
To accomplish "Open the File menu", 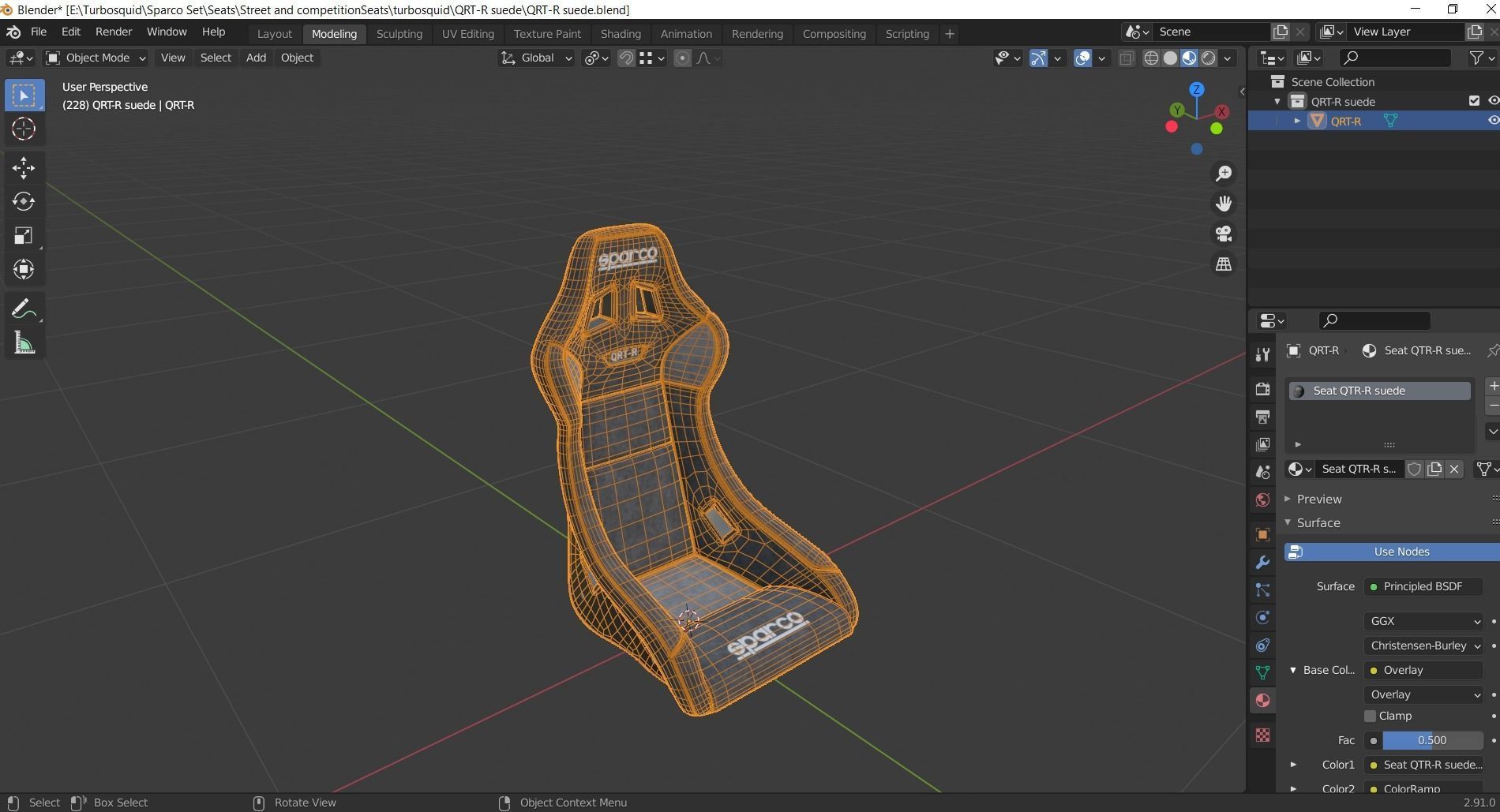I will [x=39, y=32].
